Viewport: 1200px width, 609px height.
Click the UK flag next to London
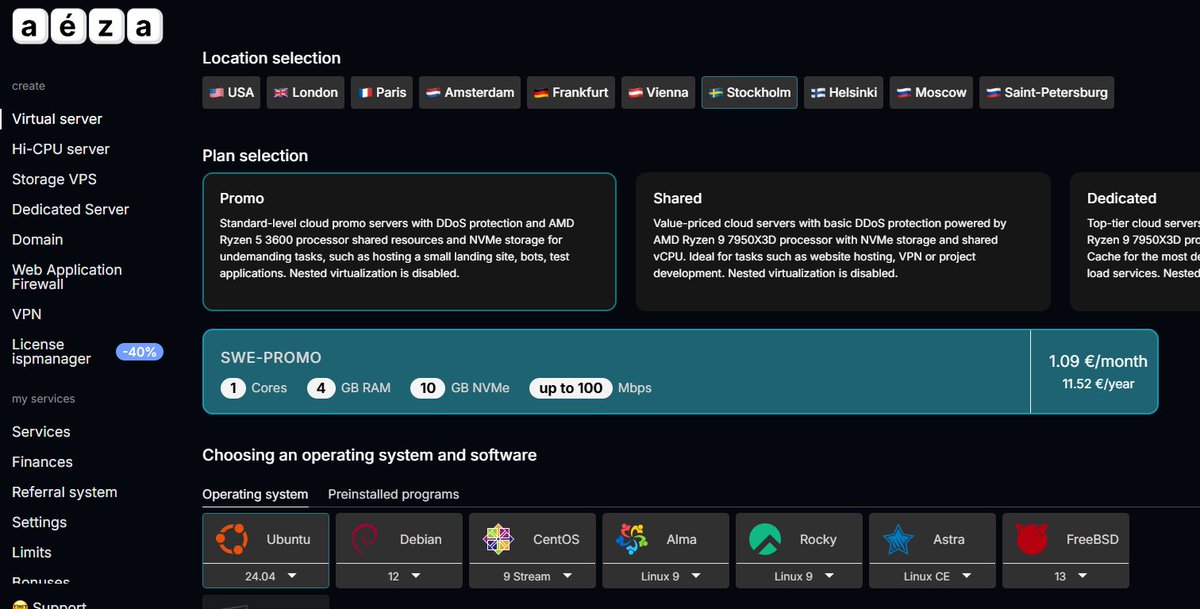(x=281, y=92)
